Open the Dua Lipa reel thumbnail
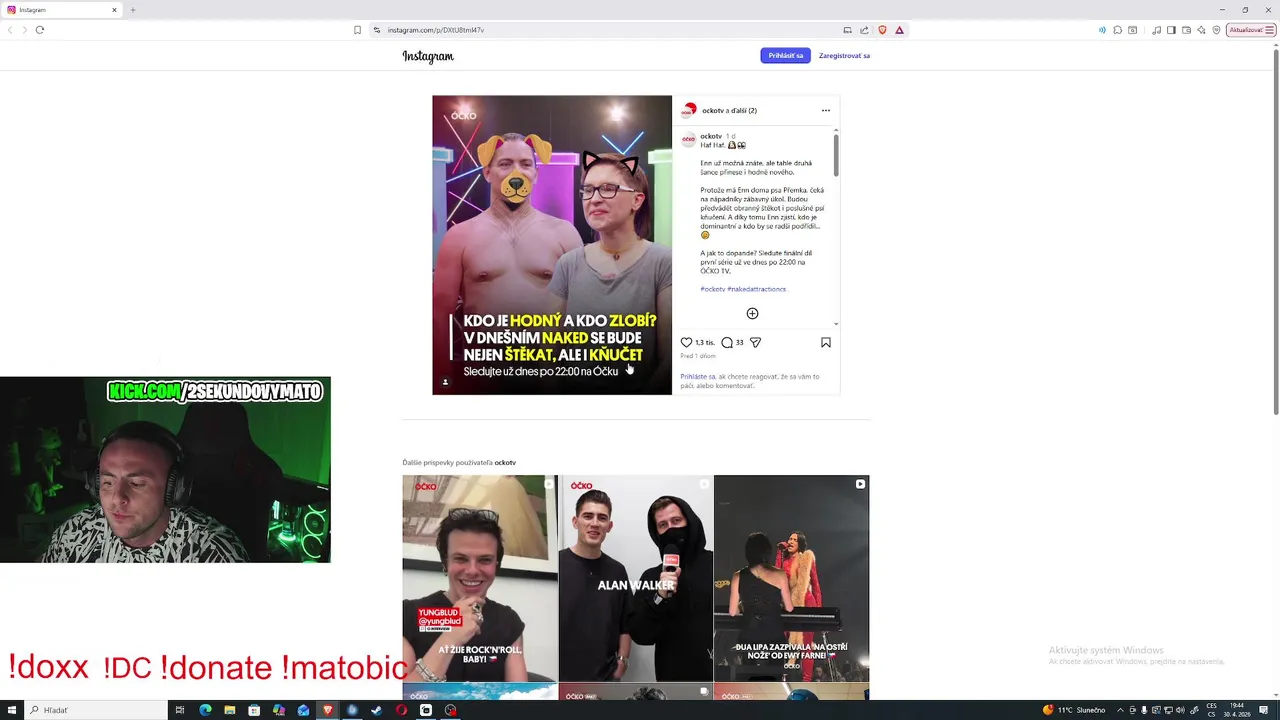Image resolution: width=1280 pixels, height=720 pixels. pos(791,578)
